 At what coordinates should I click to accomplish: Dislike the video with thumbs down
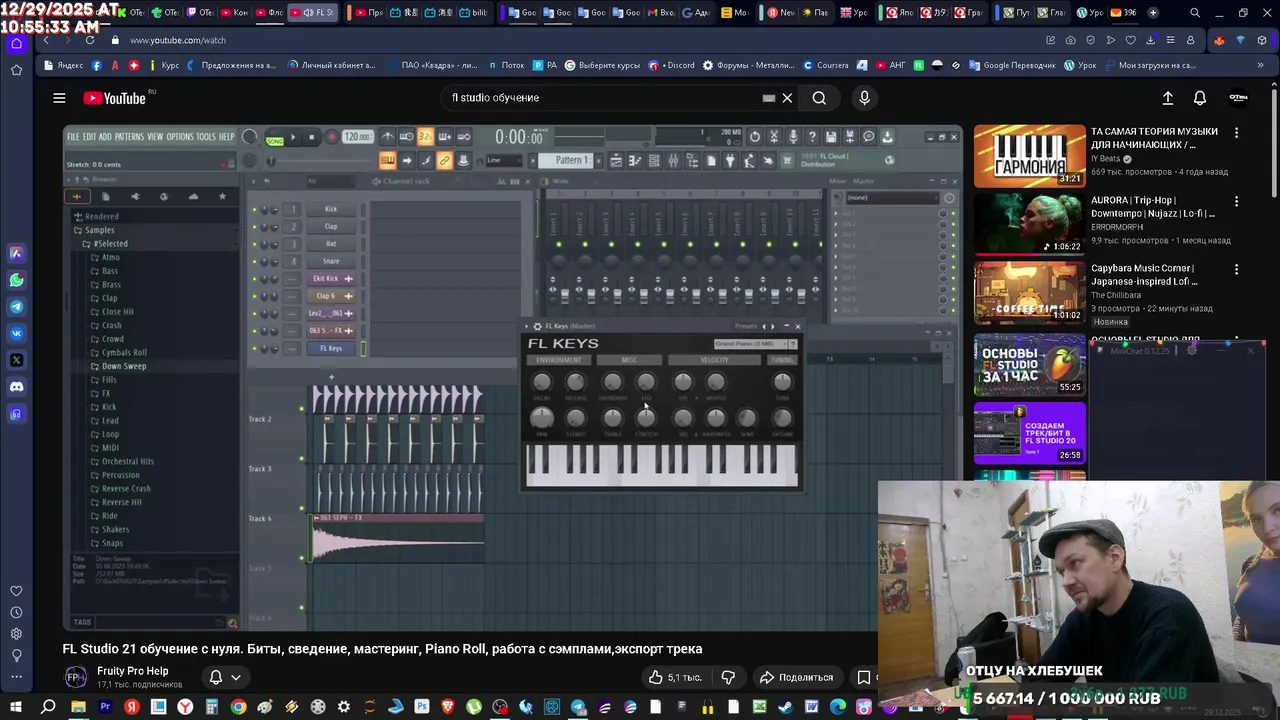click(x=728, y=677)
